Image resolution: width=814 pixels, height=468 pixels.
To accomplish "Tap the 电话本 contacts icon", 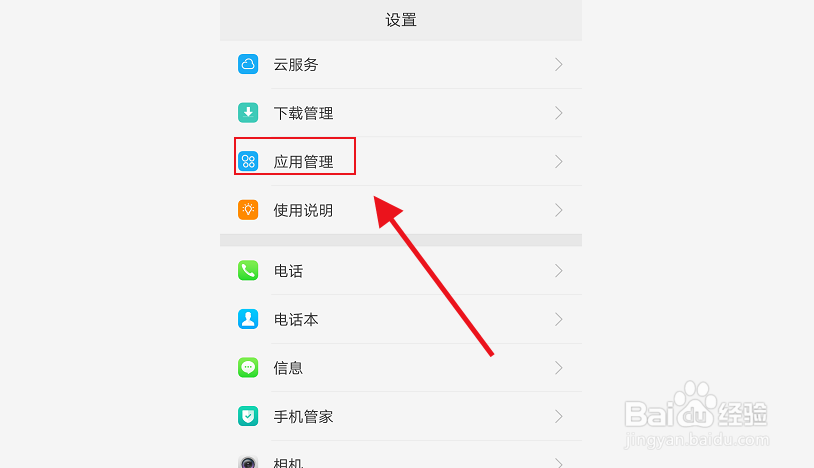I will point(248,319).
